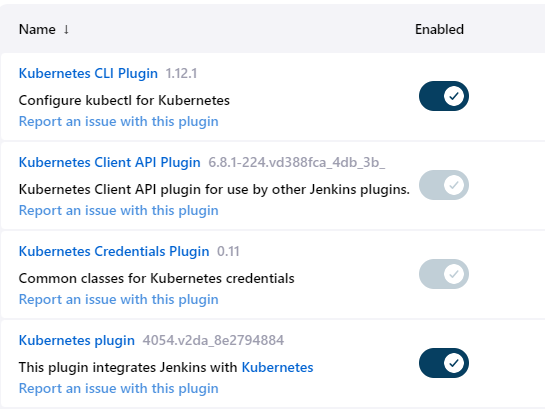Click the sort arrow beside Name
The height and width of the screenshot is (409, 545).
66,30
